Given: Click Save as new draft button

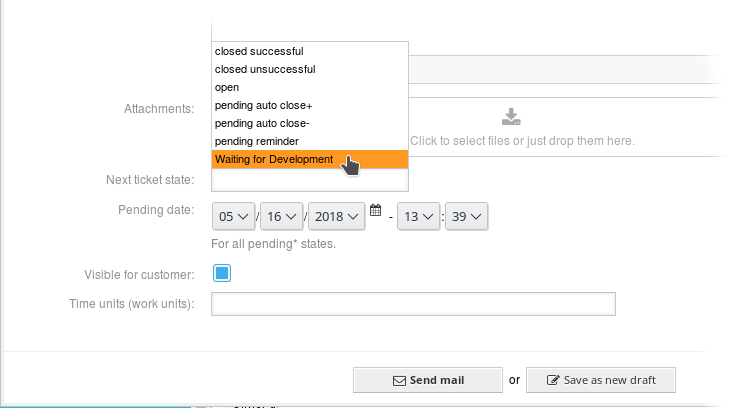Looking at the screenshot, I should [601, 380].
